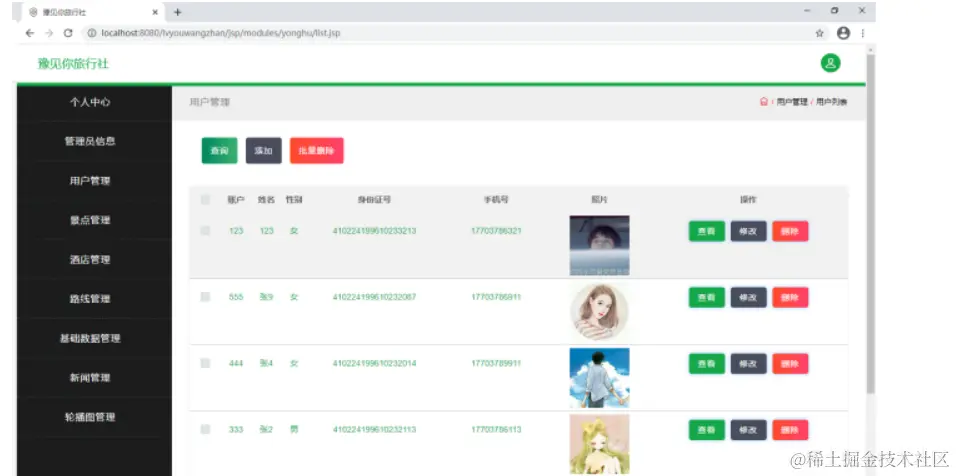Screen dimensions: 956x476
Task: Open 轮播图管理 in the sidebar
Action: point(90,417)
